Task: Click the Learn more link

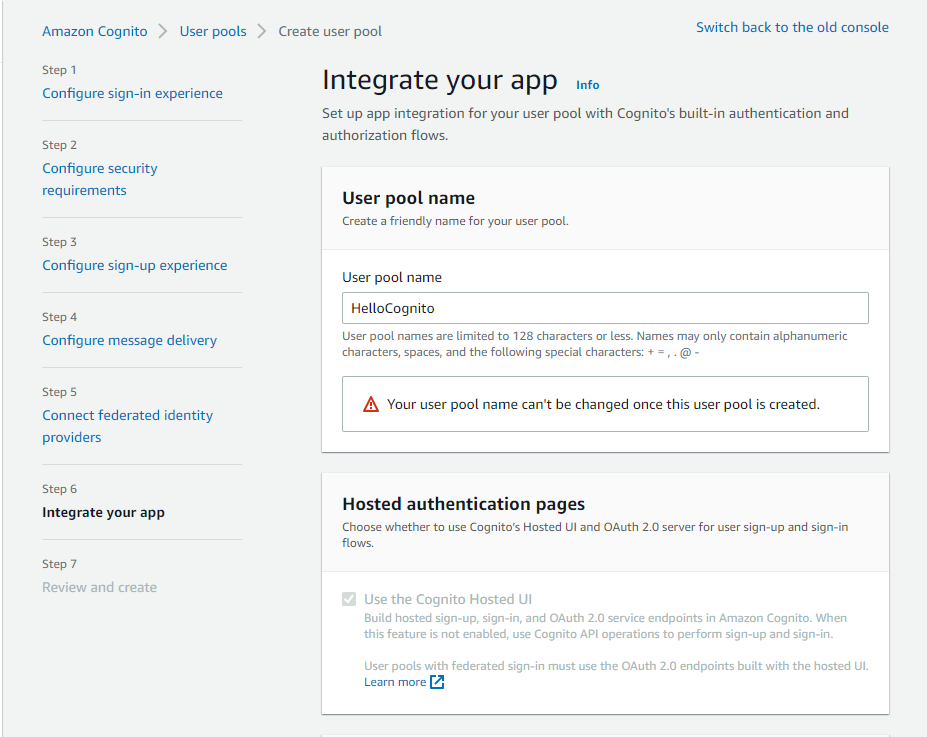Action: point(395,682)
